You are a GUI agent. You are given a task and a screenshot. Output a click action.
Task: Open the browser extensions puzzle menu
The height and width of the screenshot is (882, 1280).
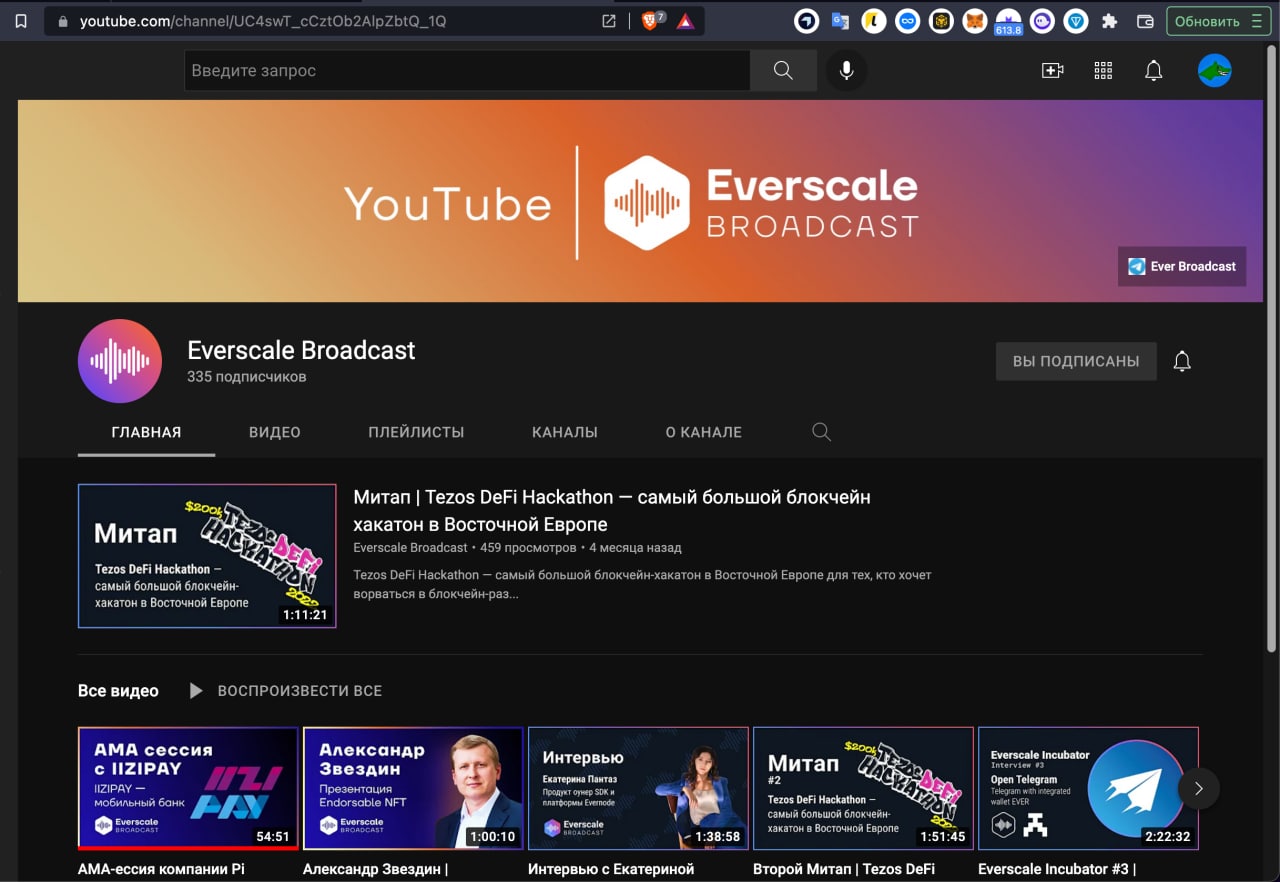(1109, 21)
